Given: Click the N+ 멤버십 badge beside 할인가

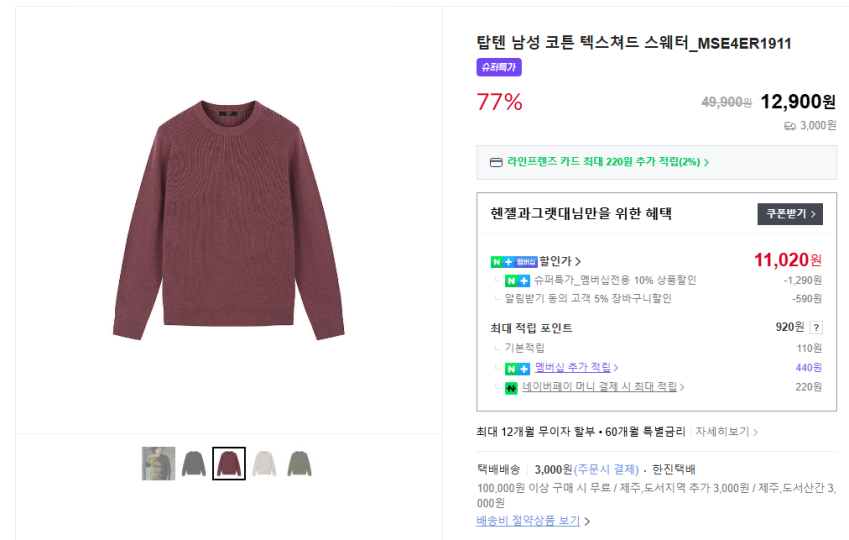Looking at the screenshot, I should tap(513, 261).
